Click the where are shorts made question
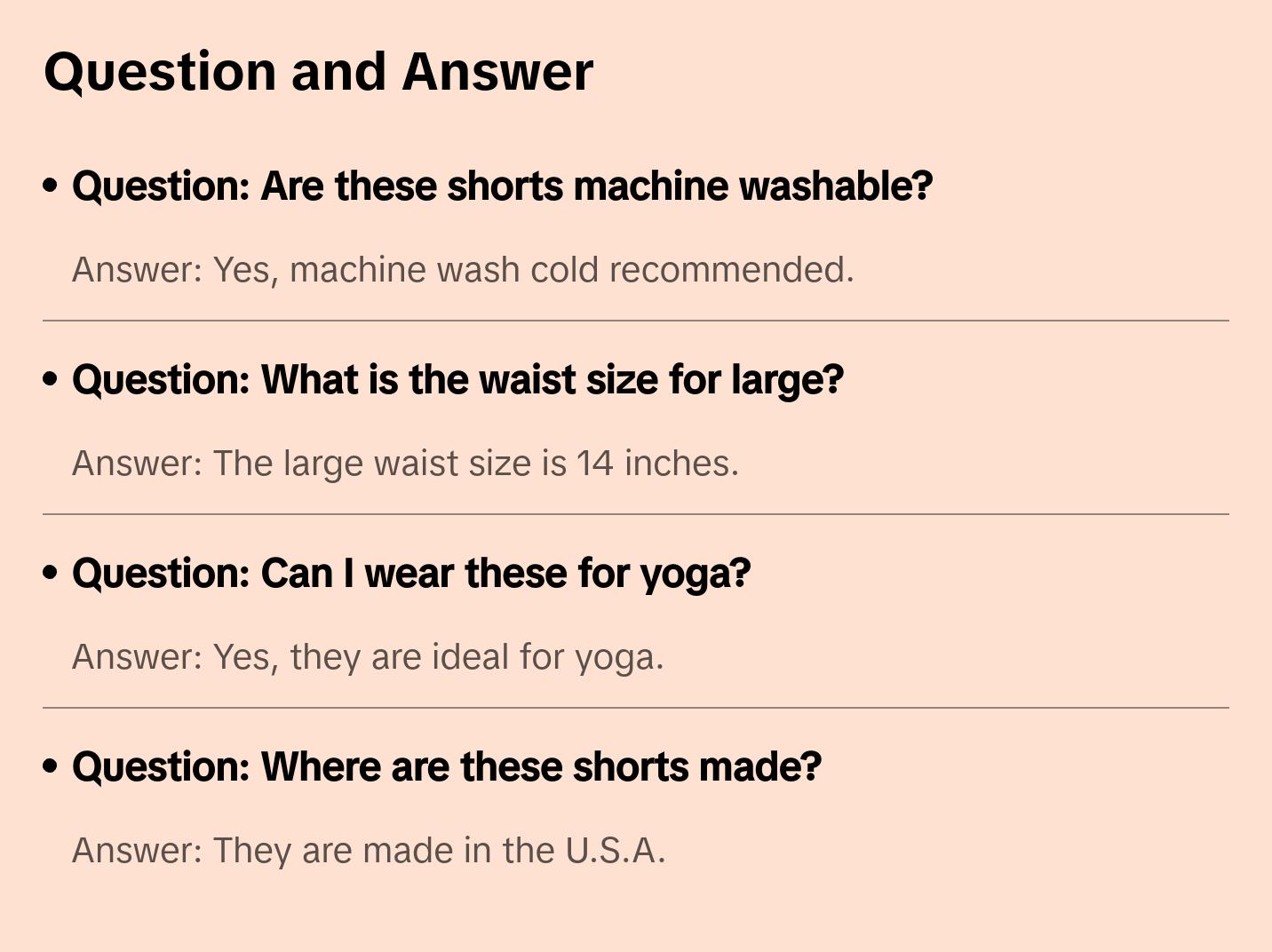The height and width of the screenshot is (952, 1272). point(447,767)
